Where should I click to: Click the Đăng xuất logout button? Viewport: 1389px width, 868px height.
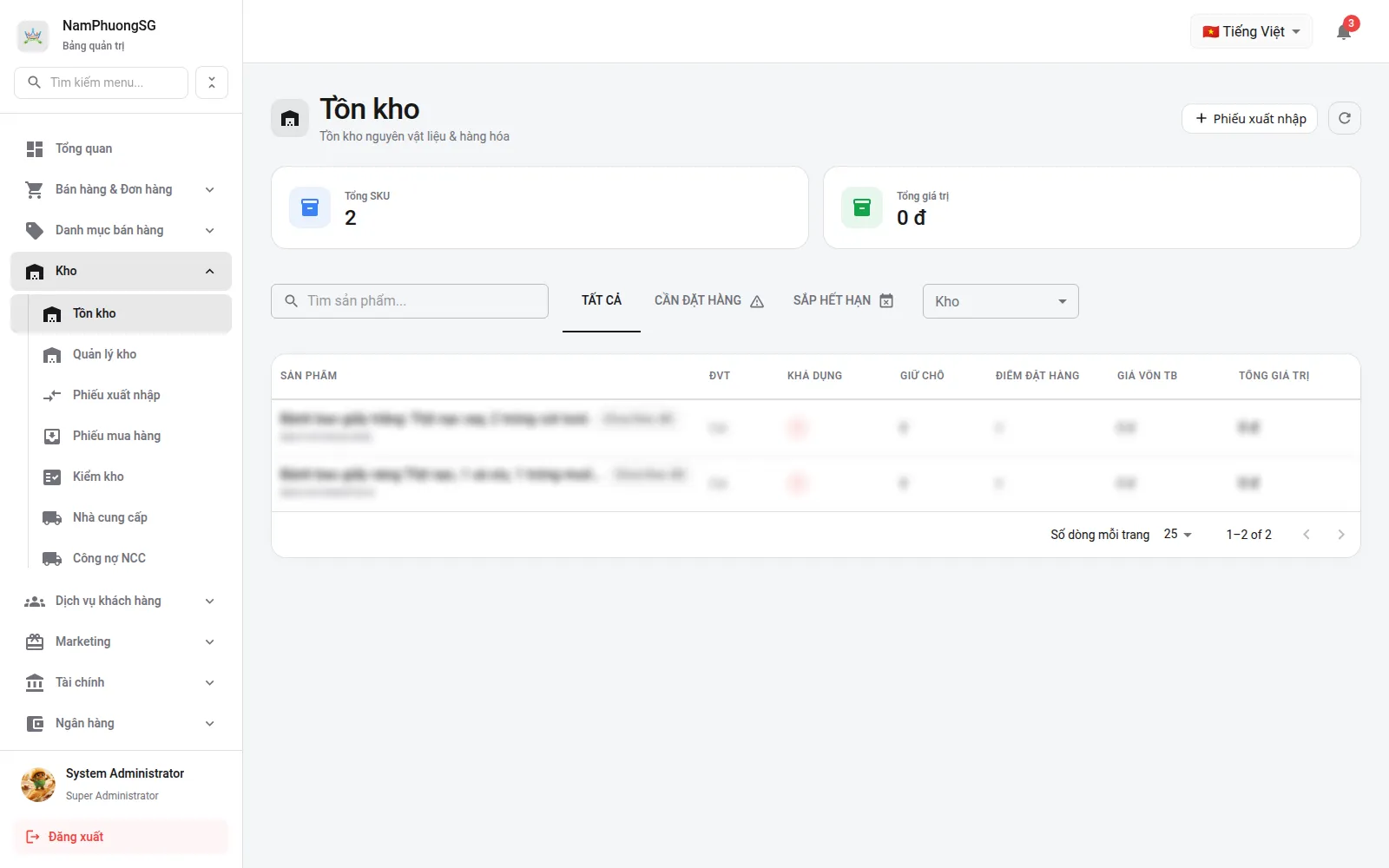click(x=121, y=837)
